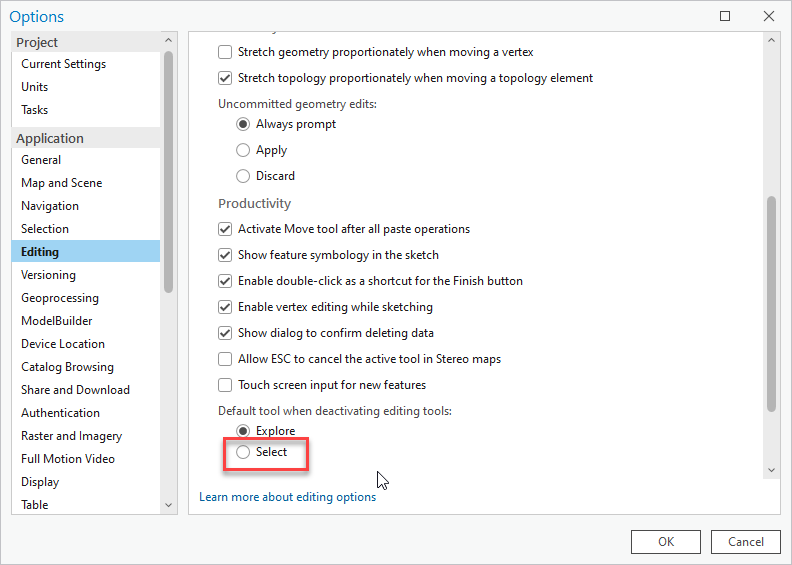Open the Geoprocessing options page
792x565 pixels.
click(x=60, y=298)
